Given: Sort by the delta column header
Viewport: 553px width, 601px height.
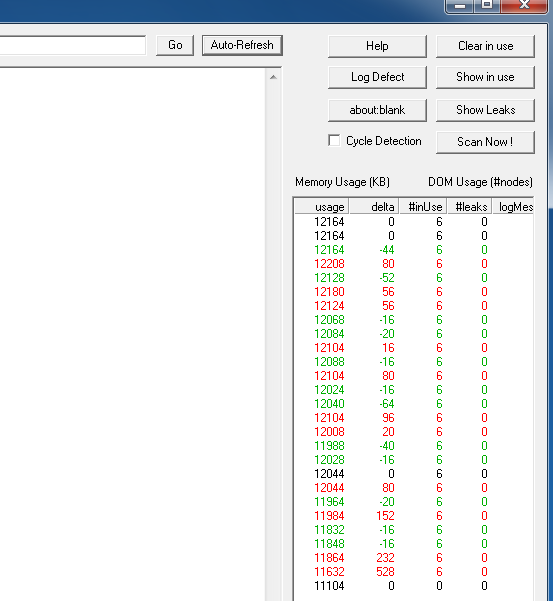Looking at the screenshot, I should click(x=374, y=207).
